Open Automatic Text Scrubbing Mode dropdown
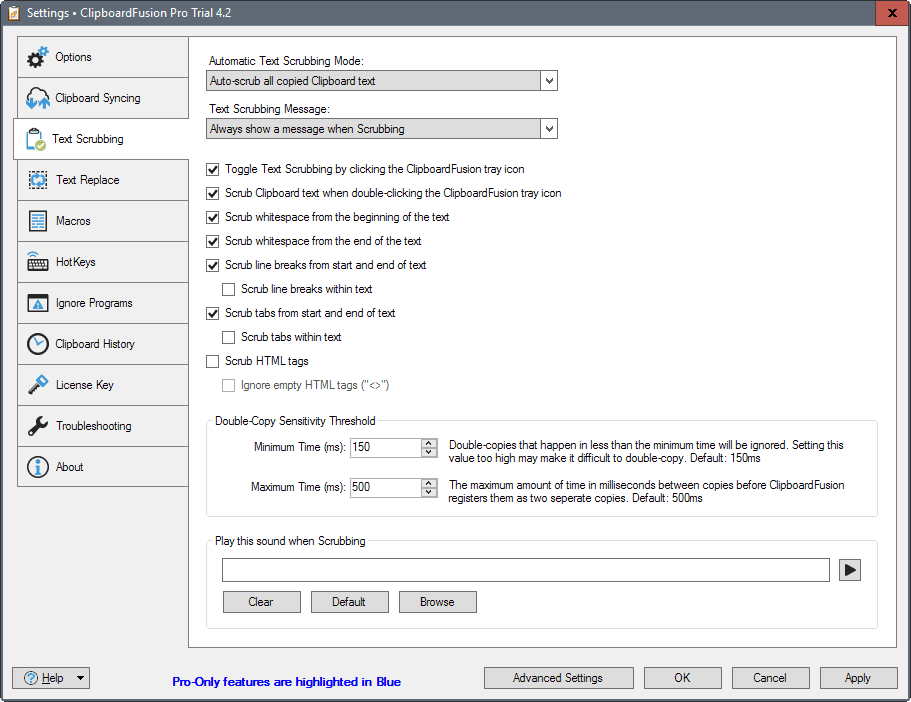 (x=548, y=81)
